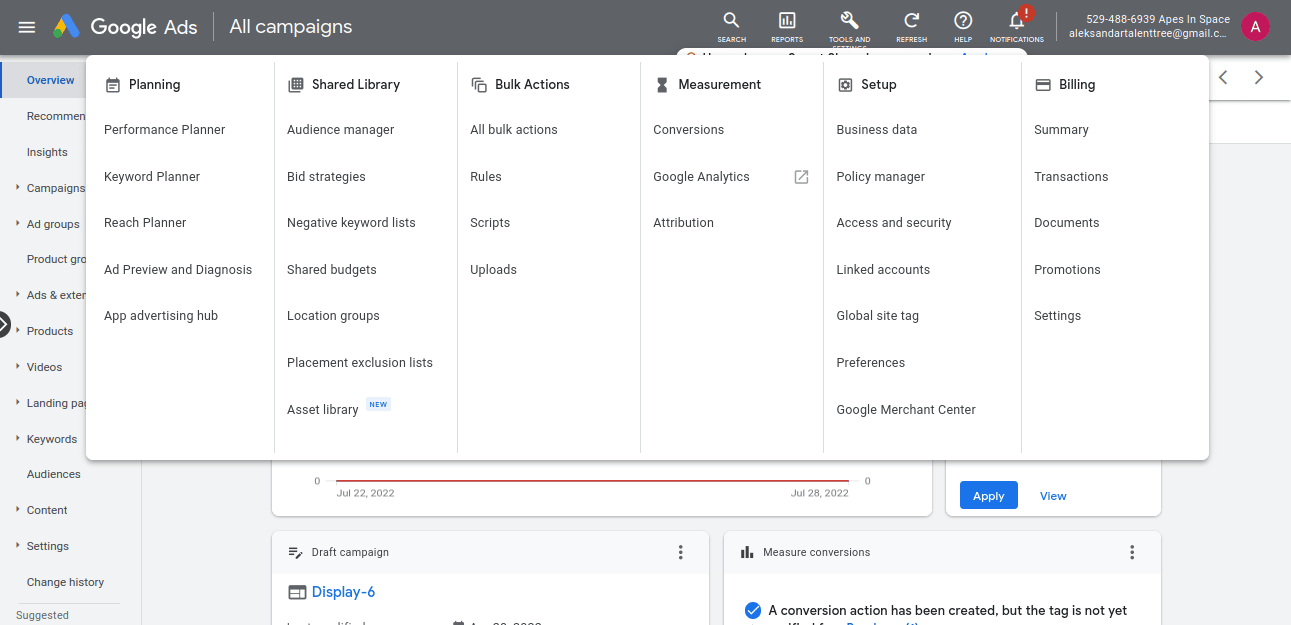Open Insights in left navigation
The height and width of the screenshot is (625, 1291).
pyautogui.click(x=47, y=152)
